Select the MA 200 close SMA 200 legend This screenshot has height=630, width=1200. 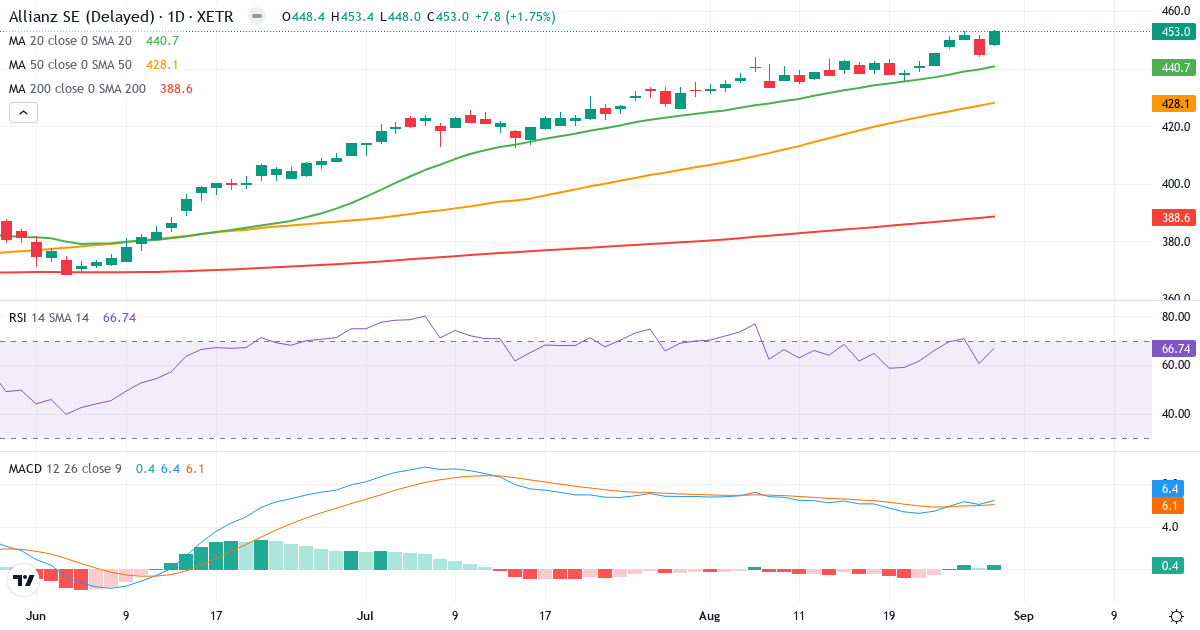[x=77, y=88]
